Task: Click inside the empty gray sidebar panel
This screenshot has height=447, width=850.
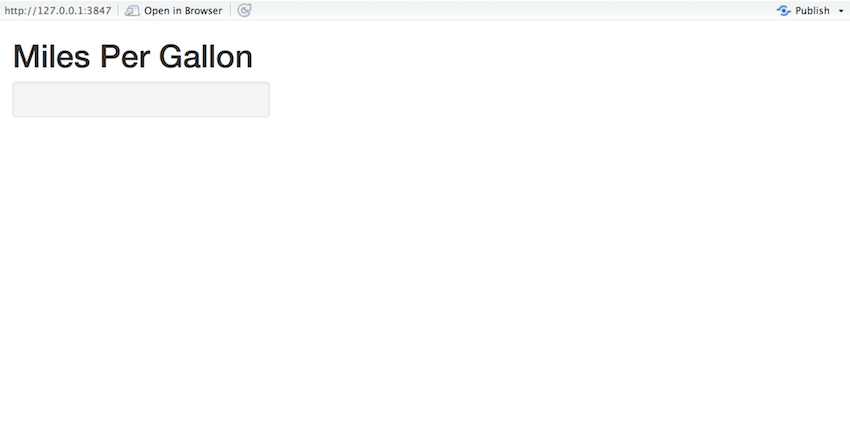Action: (x=141, y=100)
